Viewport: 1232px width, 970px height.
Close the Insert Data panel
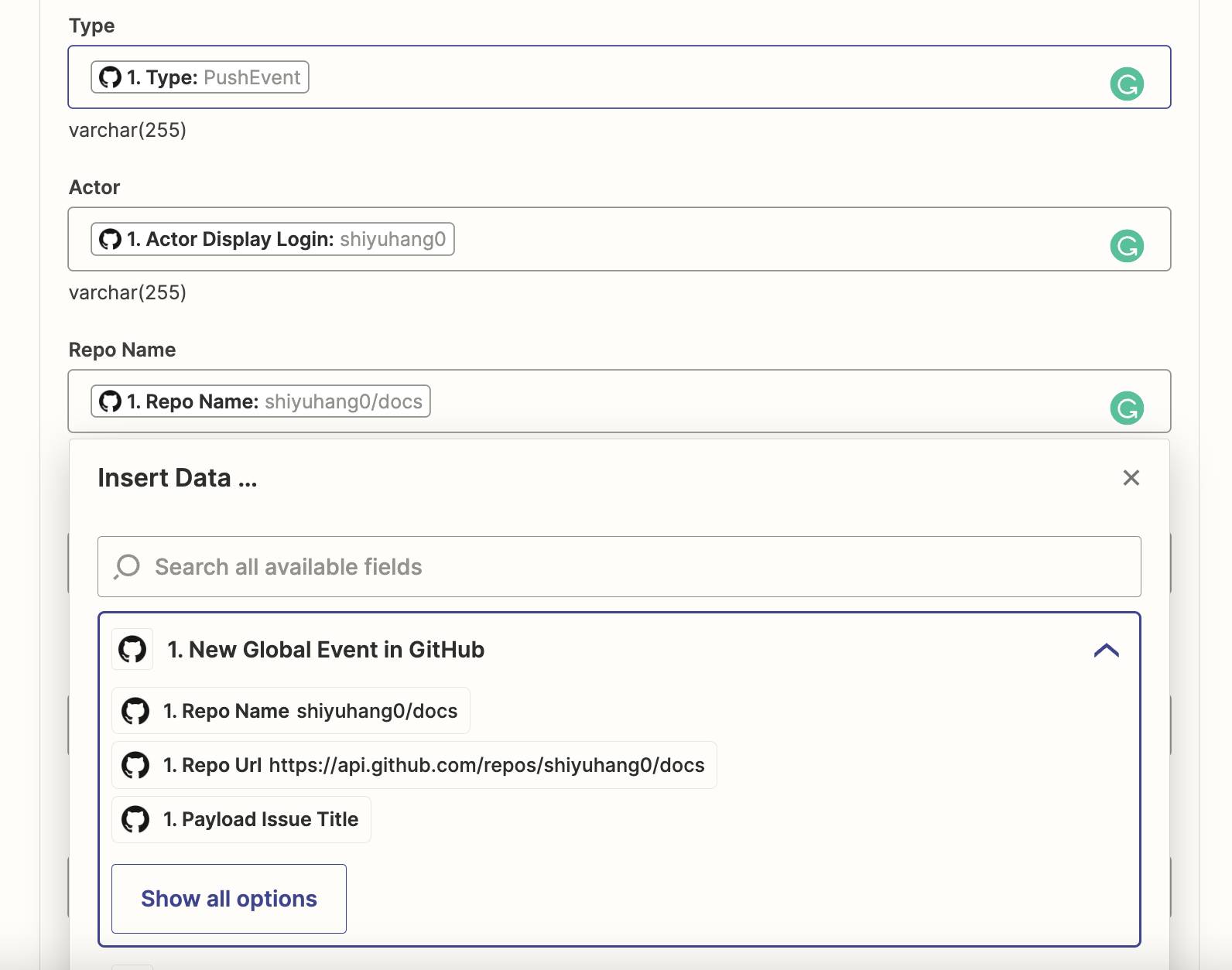point(1131,478)
